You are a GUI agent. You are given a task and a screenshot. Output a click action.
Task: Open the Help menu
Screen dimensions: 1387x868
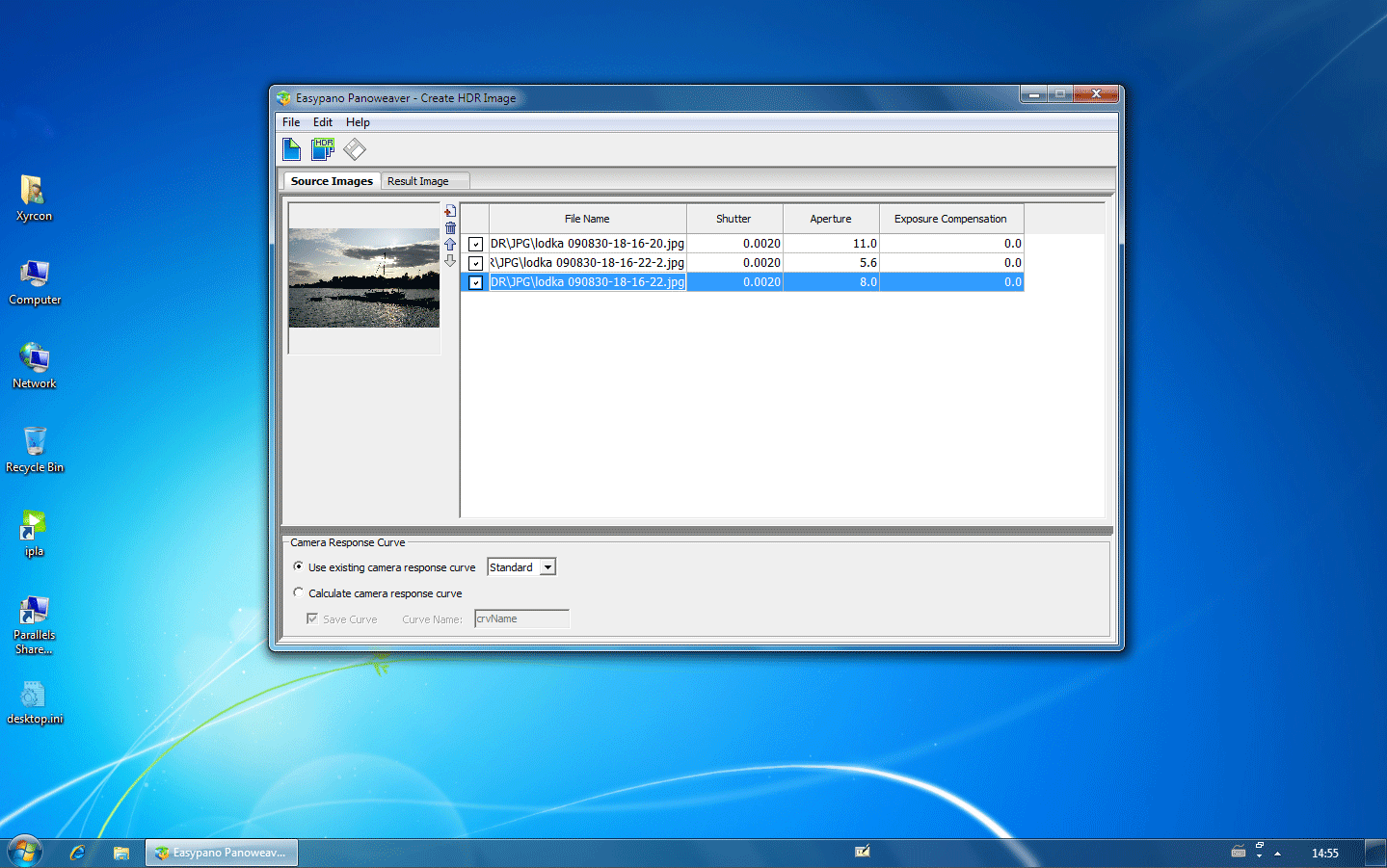tap(358, 122)
